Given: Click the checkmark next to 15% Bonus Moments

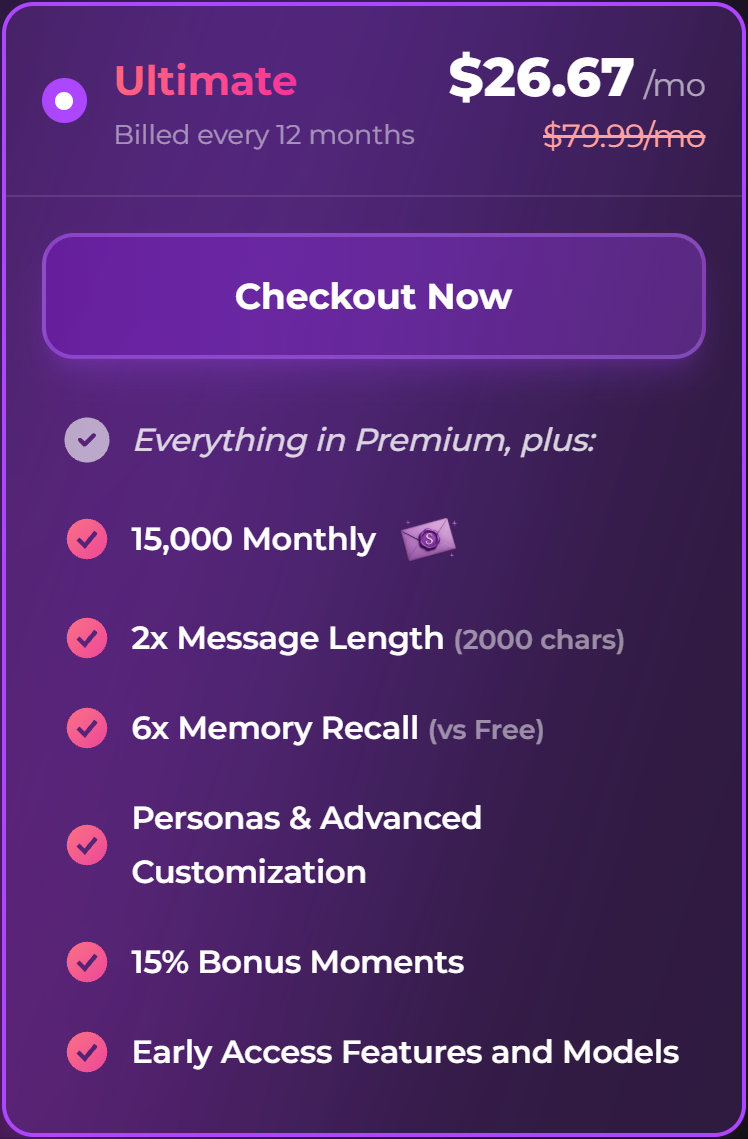Looking at the screenshot, I should pyautogui.click(x=87, y=962).
